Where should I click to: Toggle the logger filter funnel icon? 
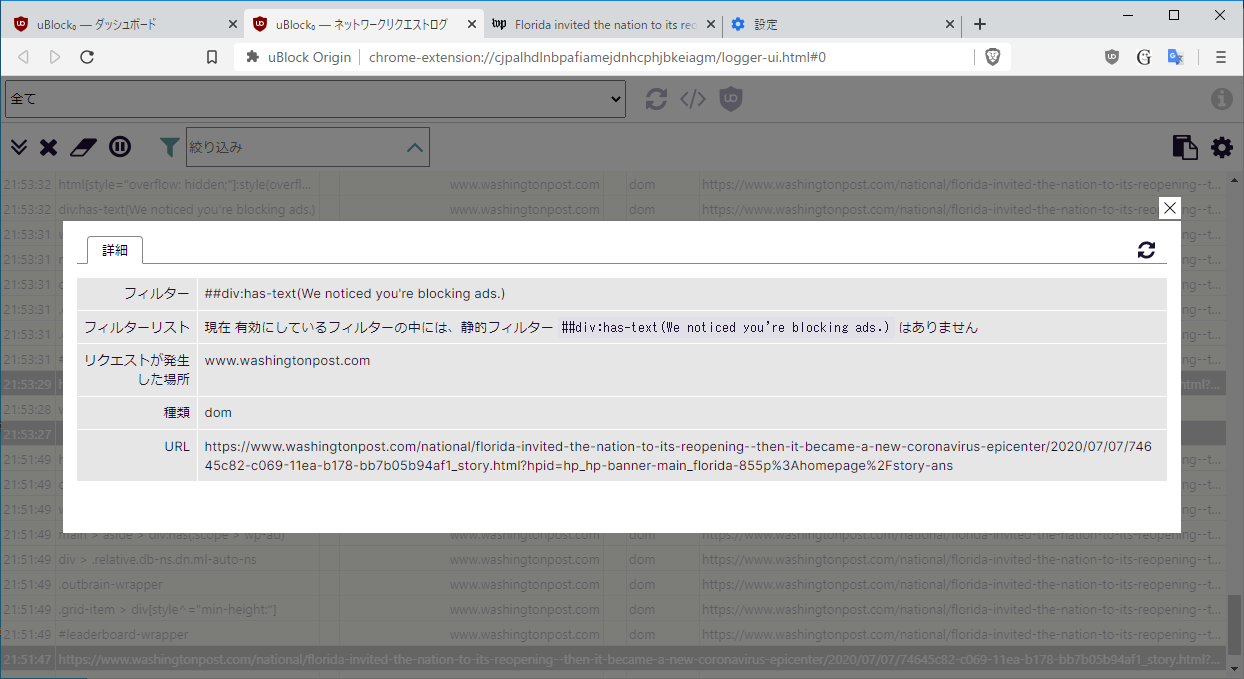pos(170,147)
